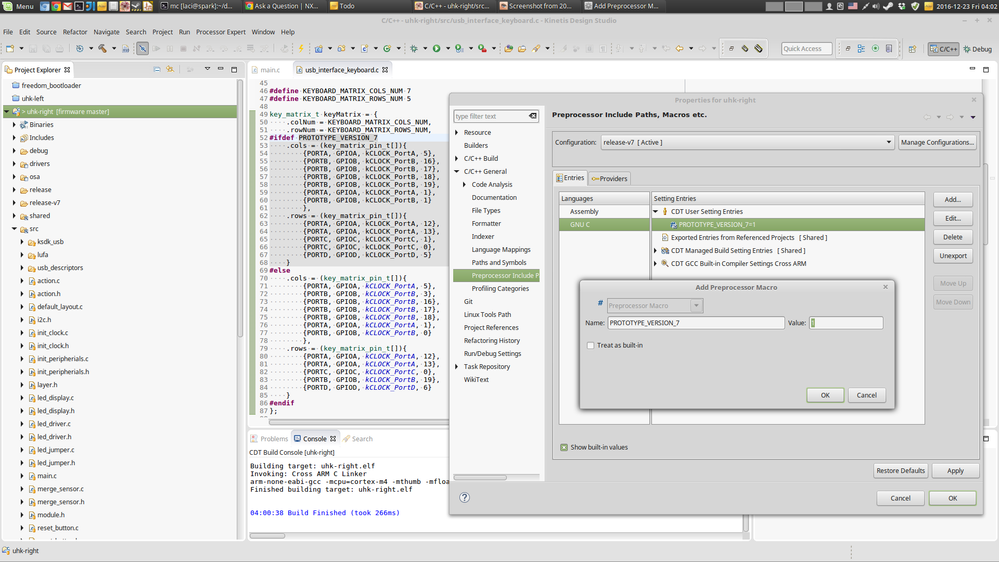Viewport: 999px width, 562px height.
Task: Switch to the Providers tab
Action: pos(610,178)
